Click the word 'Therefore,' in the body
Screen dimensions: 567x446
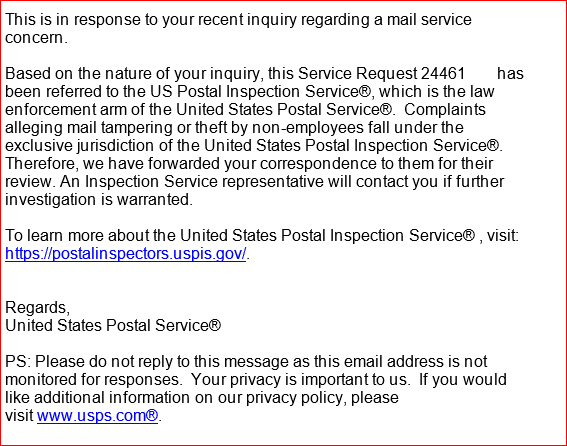click(42, 163)
